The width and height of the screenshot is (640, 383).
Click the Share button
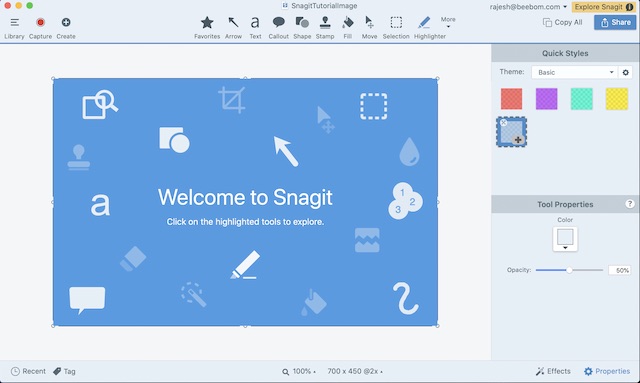point(615,22)
